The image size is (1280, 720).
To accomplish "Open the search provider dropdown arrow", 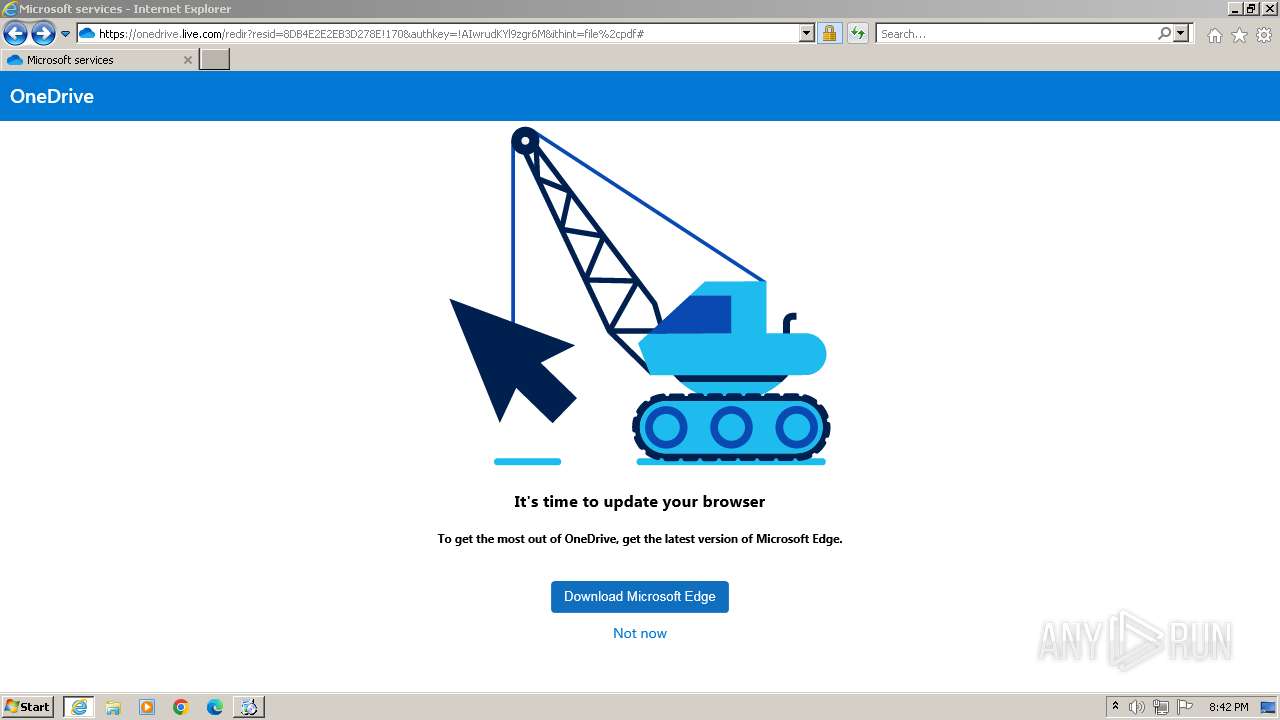I will 1181,33.
